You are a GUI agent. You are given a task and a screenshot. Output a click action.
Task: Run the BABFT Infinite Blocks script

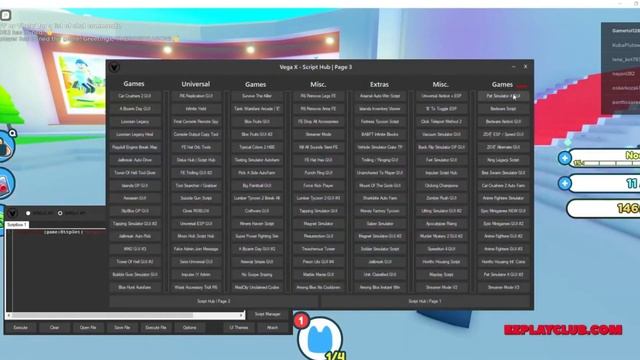(380, 134)
